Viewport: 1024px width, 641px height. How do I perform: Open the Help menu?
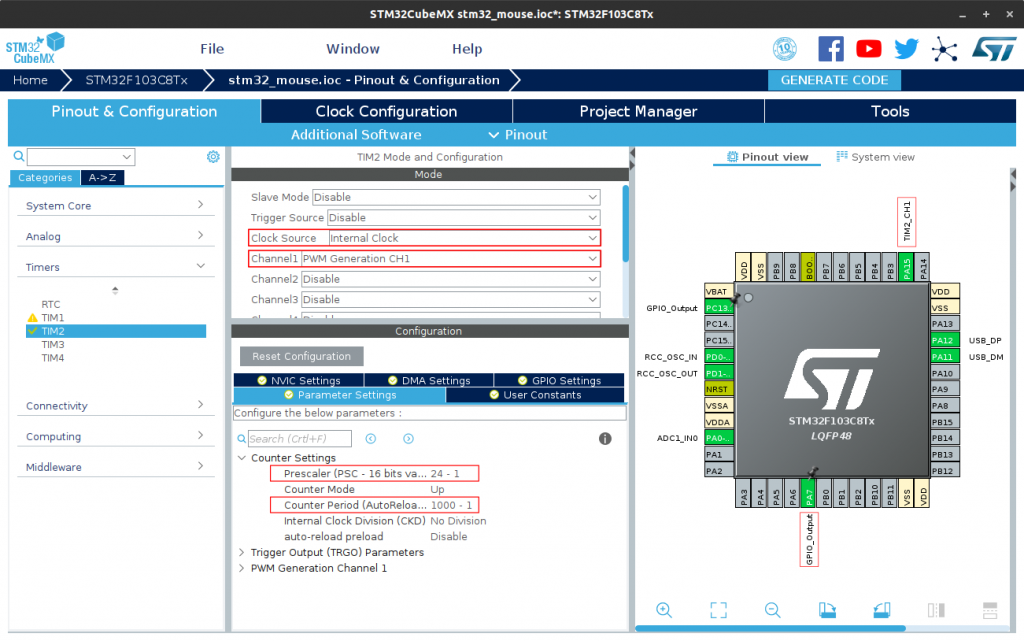(x=467, y=49)
